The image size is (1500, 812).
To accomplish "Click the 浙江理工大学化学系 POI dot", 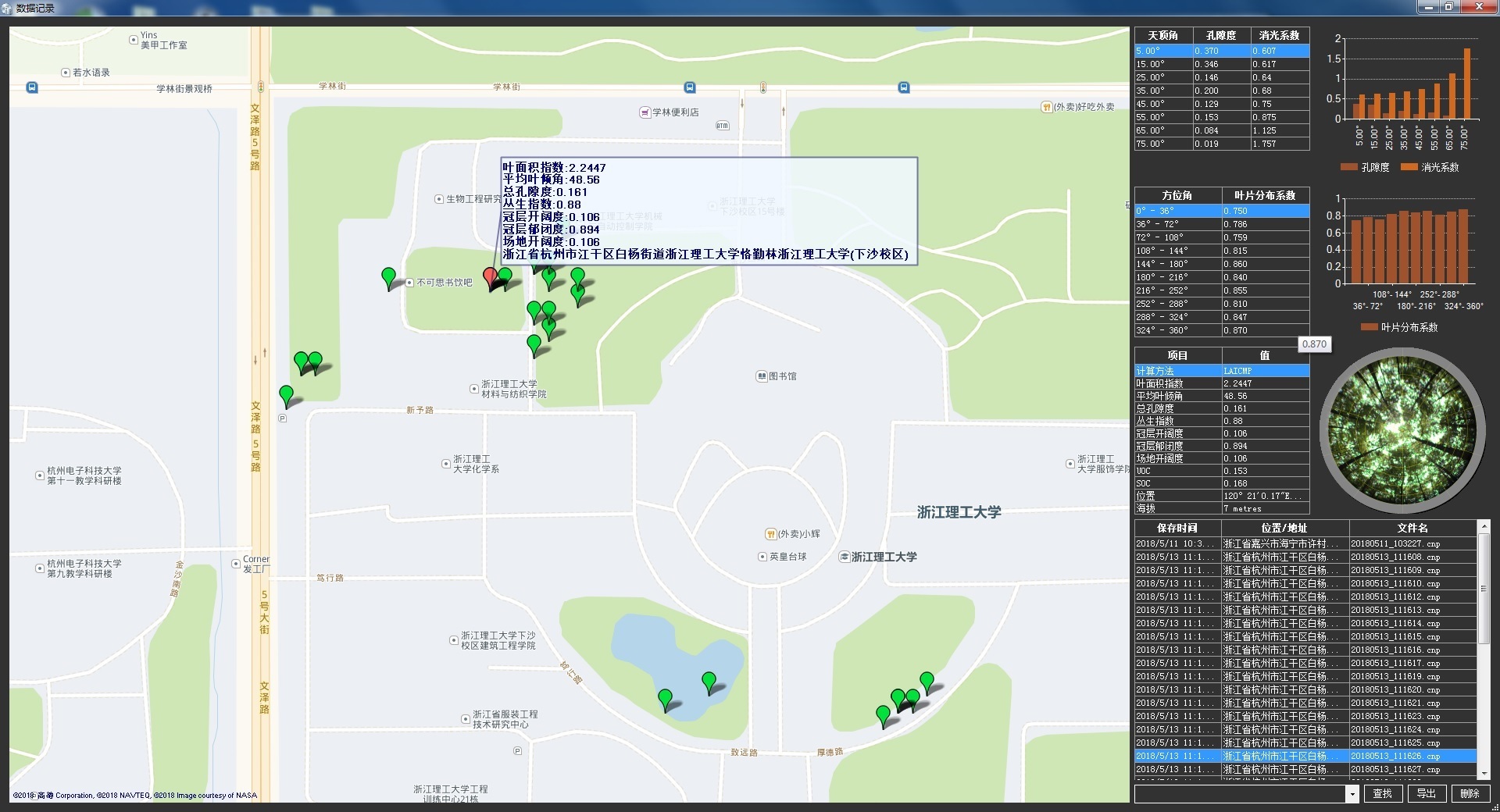I will [446, 464].
